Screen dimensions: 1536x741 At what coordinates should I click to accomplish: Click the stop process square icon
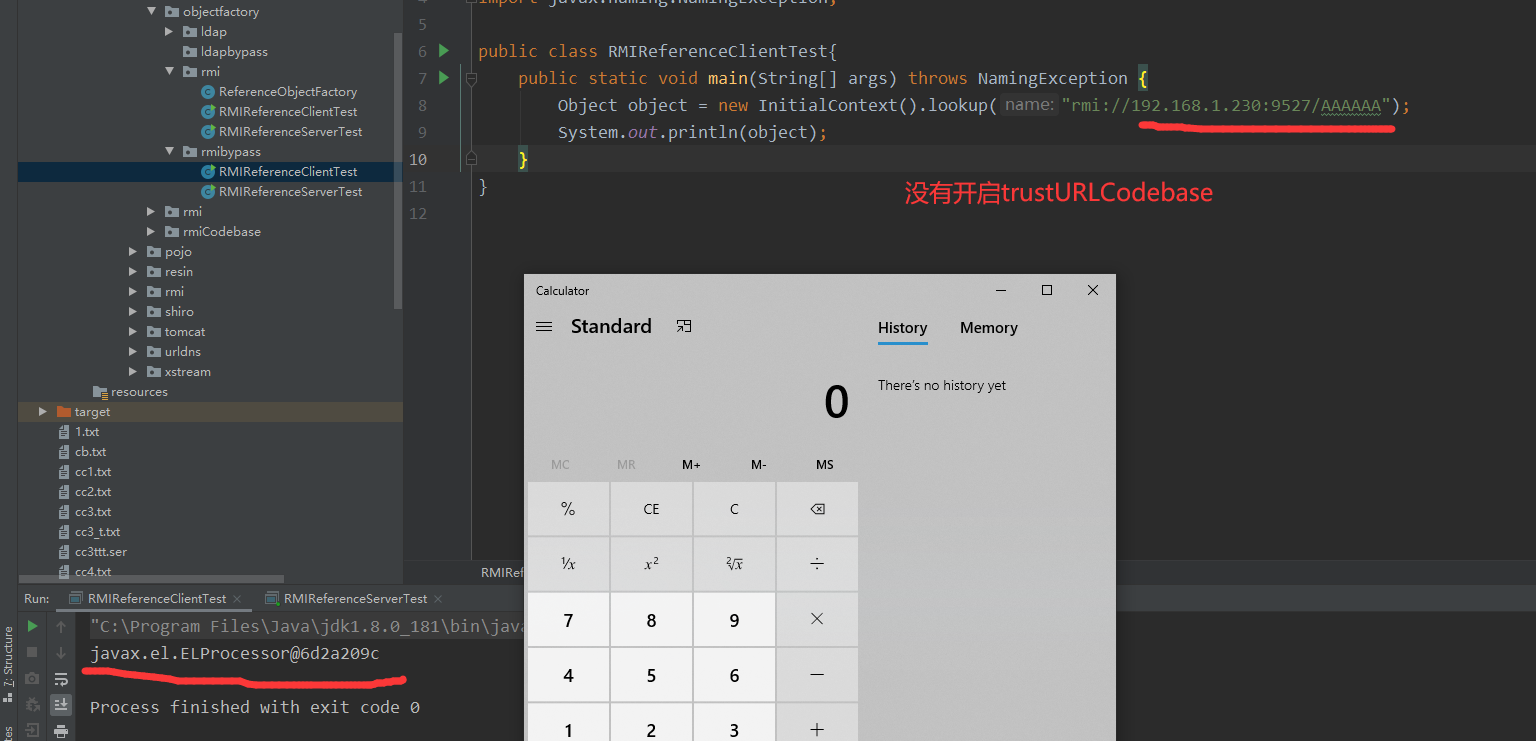pos(33,653)
